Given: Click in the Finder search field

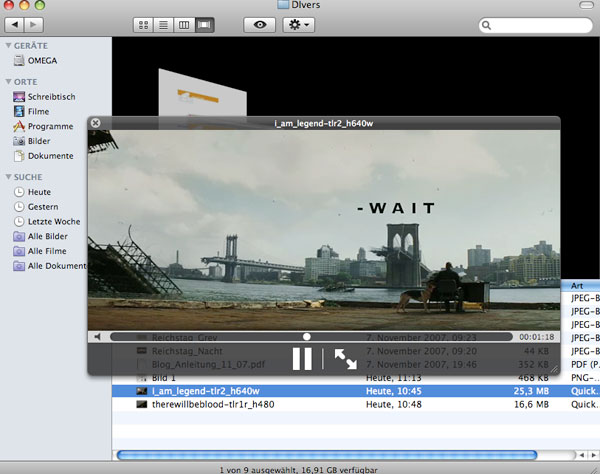Looking at the screenshot, I should point(536,25).
